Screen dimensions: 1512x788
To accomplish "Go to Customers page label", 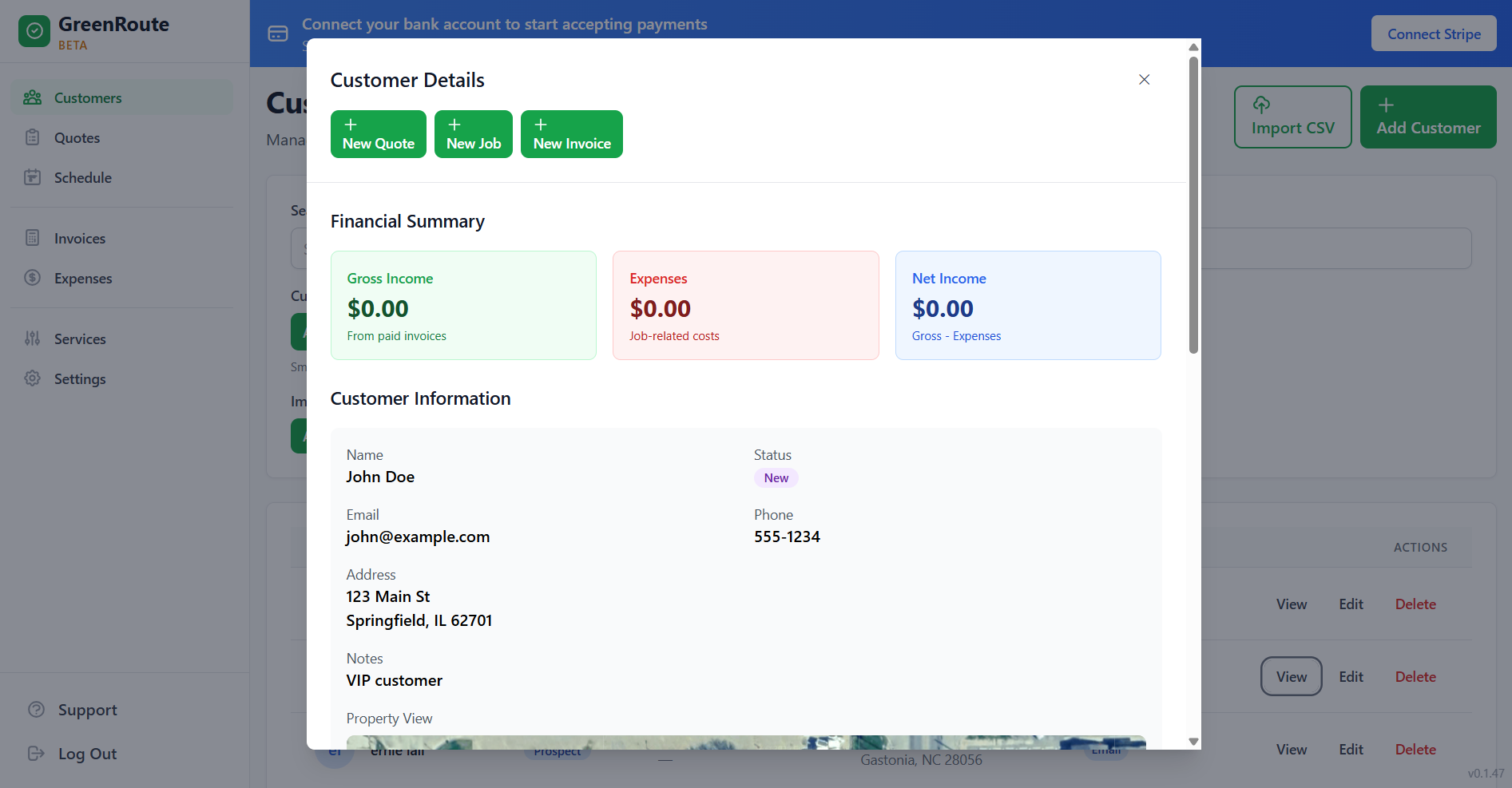I will tap(88, 98).
